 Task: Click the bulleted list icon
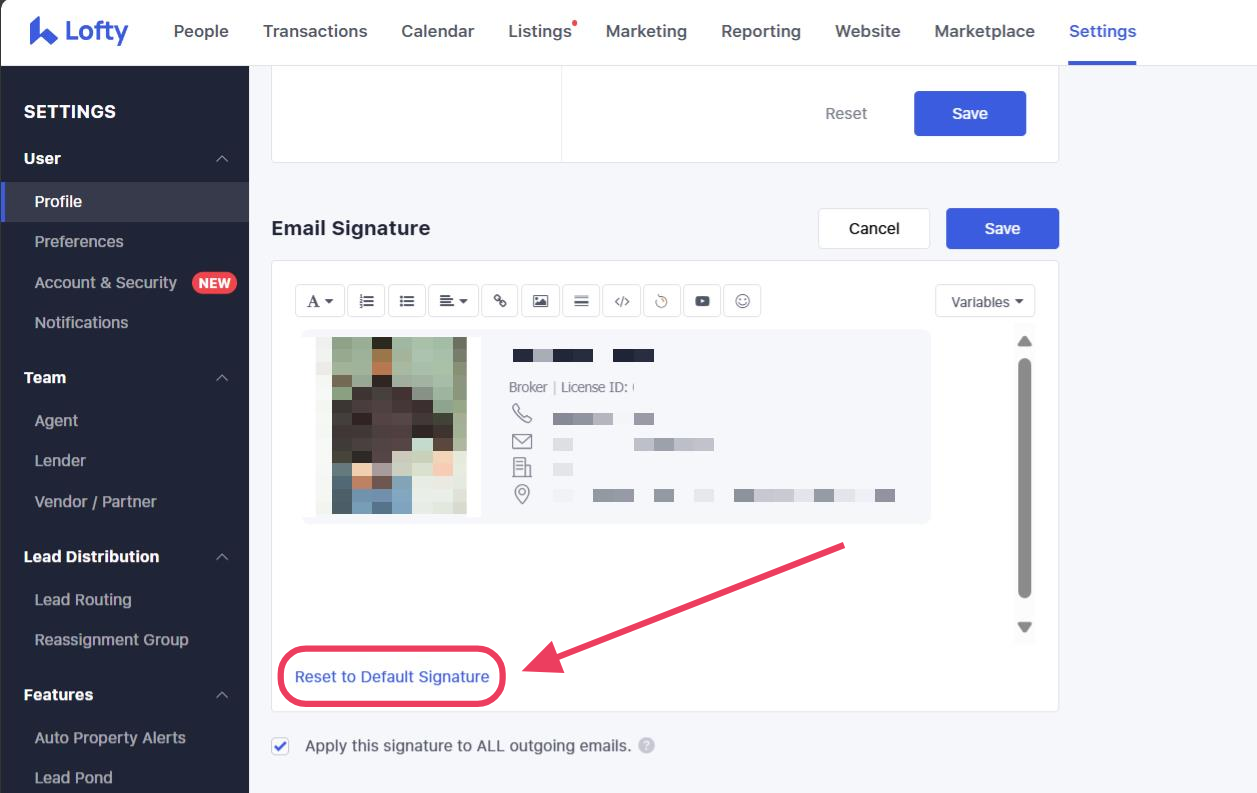[x=407, y=301]
